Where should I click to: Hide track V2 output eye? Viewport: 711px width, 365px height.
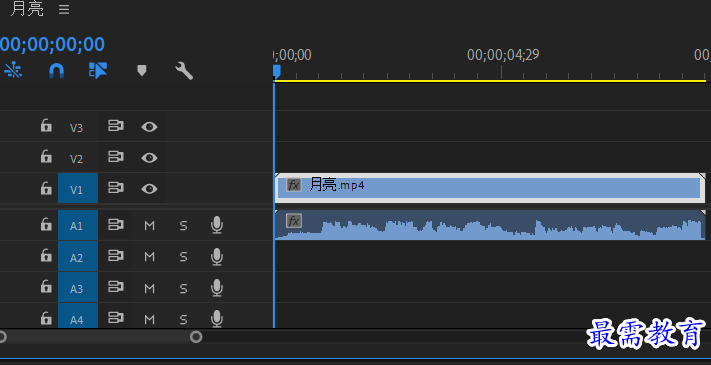pos(149,158)
